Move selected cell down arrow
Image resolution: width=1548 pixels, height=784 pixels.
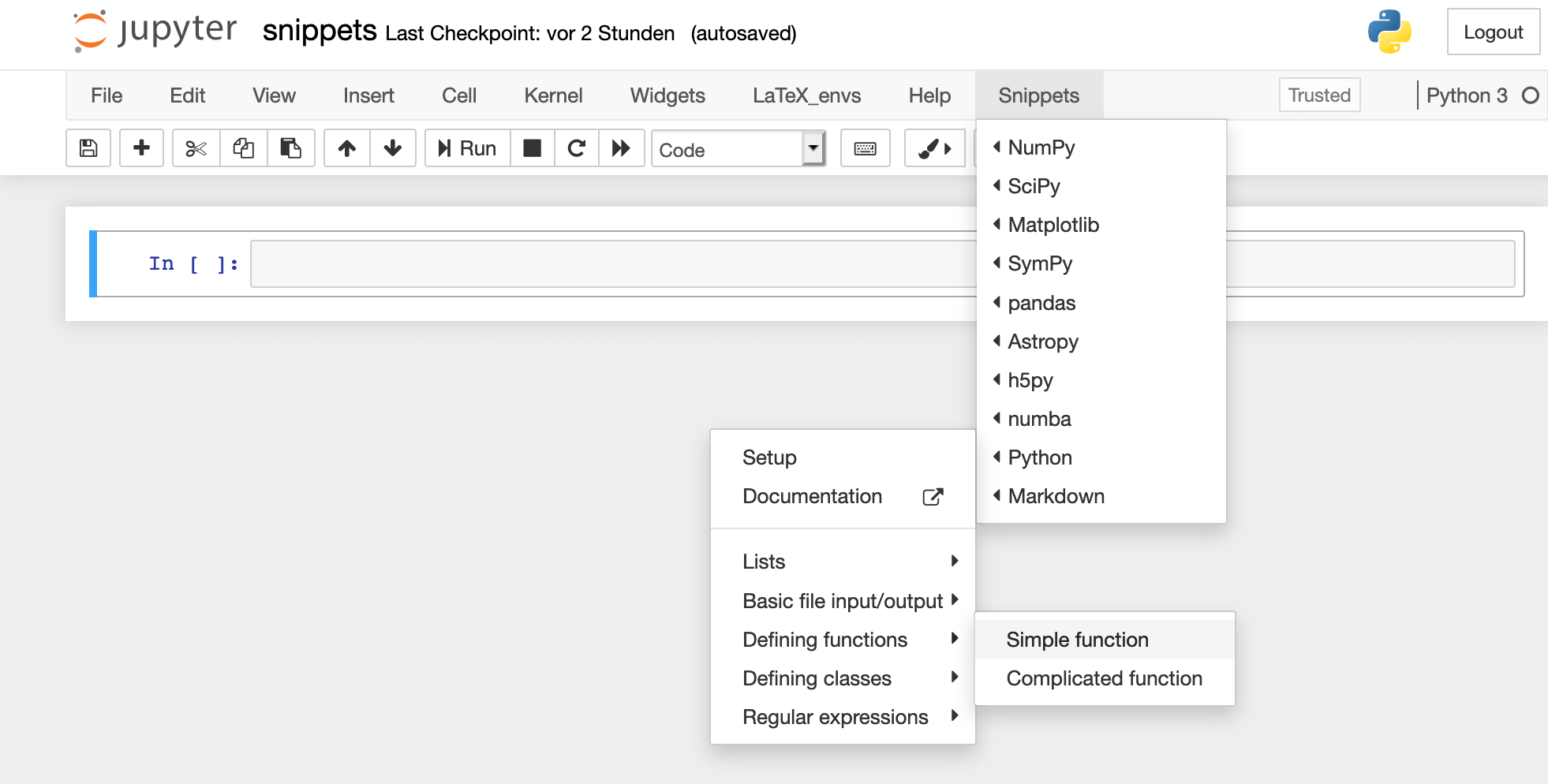click(x=393, y=148)
